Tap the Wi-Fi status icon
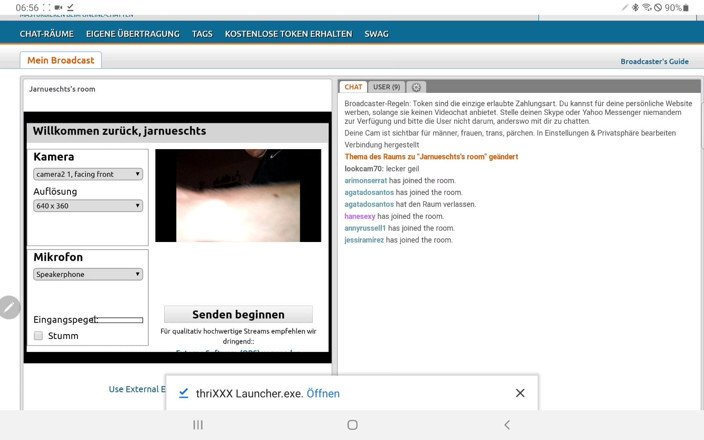 tap(647, 7)
